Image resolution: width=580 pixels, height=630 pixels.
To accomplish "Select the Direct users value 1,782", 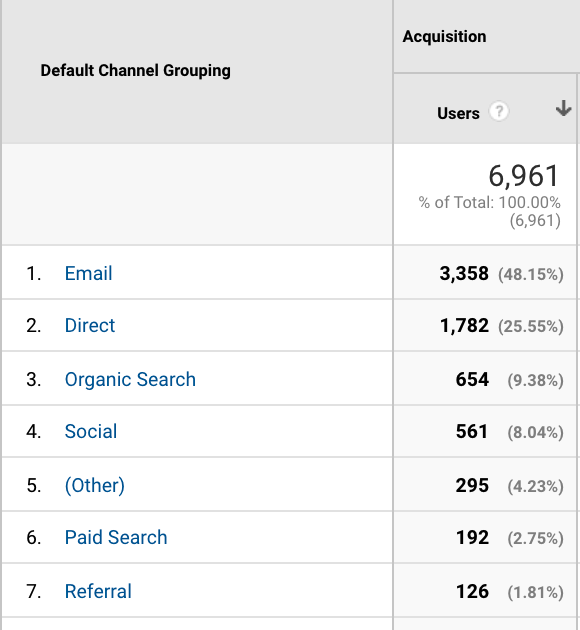I will [x=464, y=325].
